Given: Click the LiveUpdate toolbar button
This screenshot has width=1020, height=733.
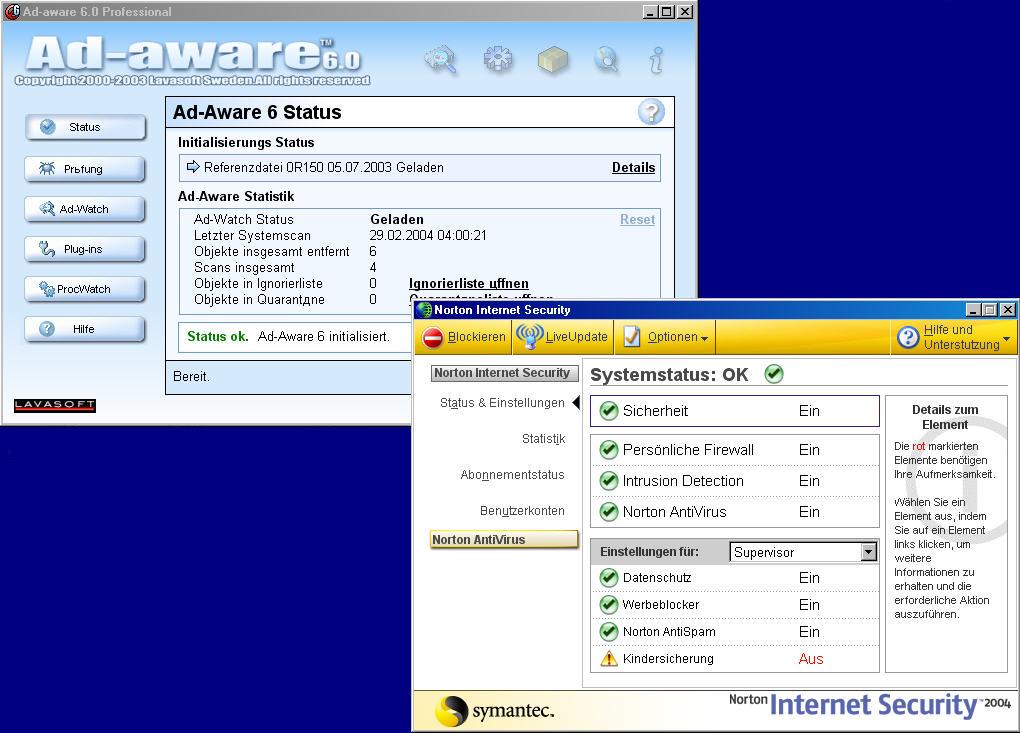Looking at the screenshot, I should pos(563,337).
